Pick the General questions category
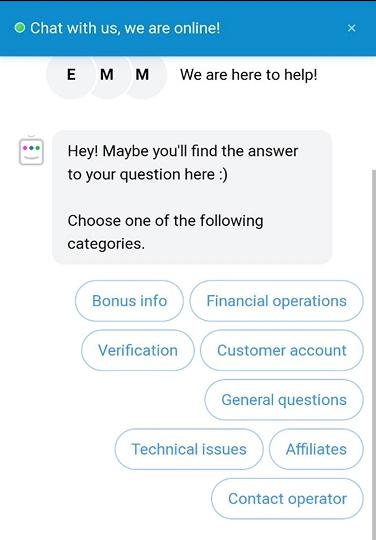Image resolution: width=376 pixels, height=540 pixels. (x=284, y=400)
